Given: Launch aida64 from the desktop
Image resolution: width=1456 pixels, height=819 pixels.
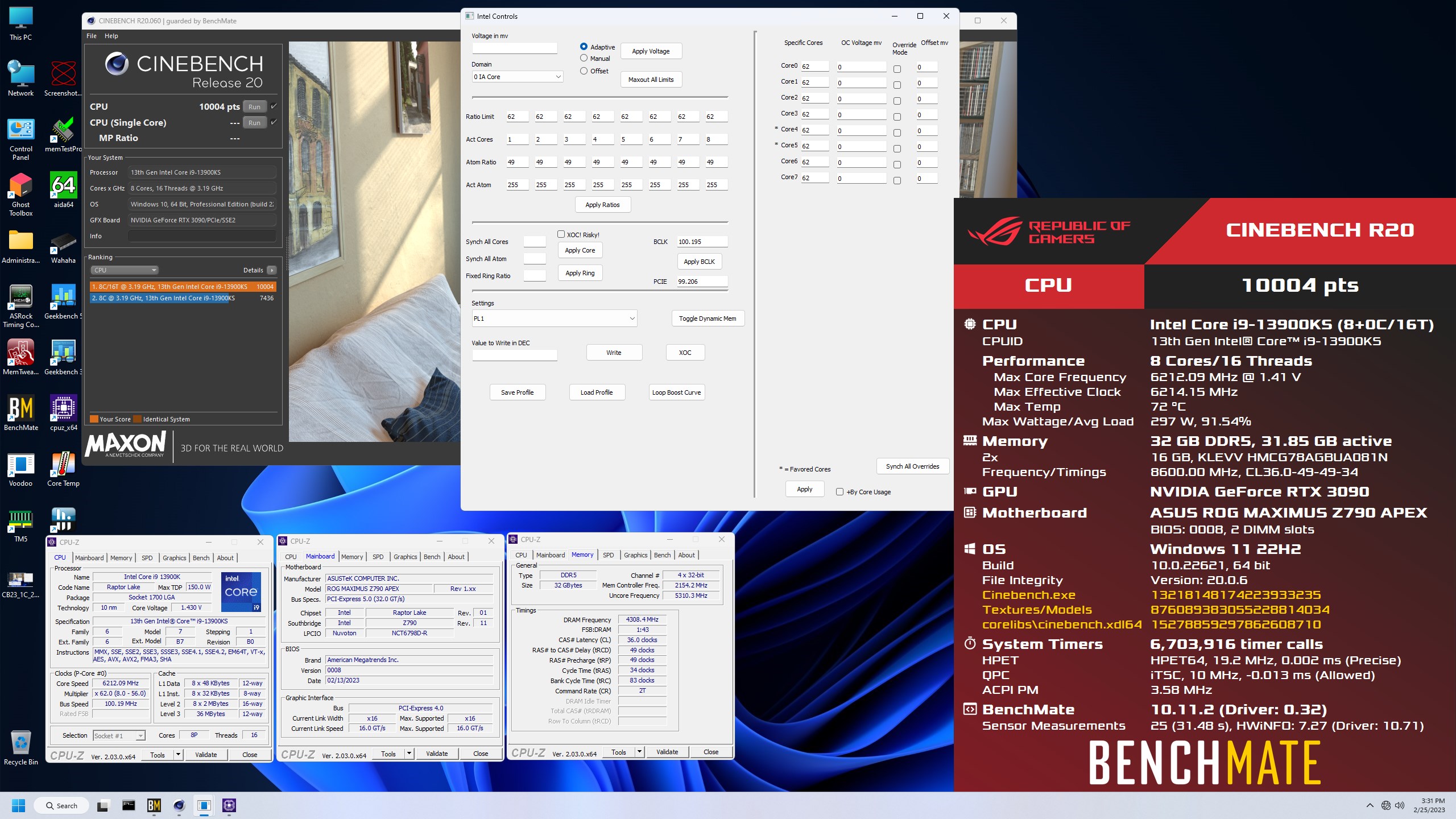Looking at the screenshot, I should 63,190.
